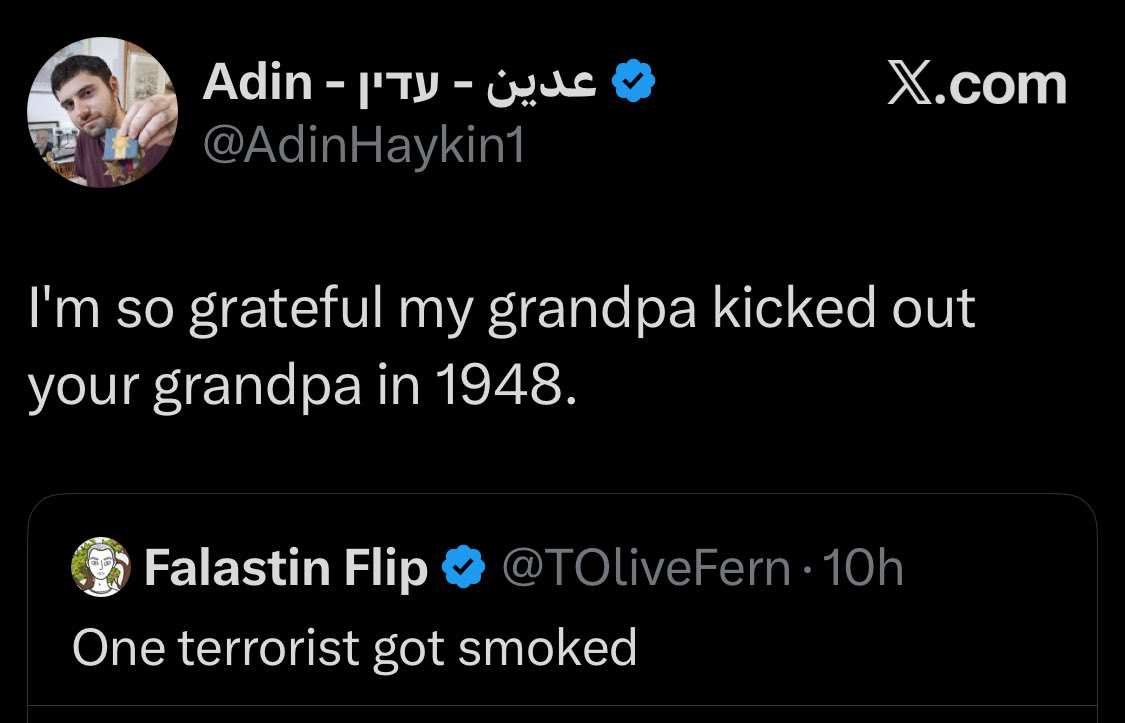Screen dimensions: 1125x723
Task: Click Falastin Flip's blue verified checkmark
Action: 464,567
